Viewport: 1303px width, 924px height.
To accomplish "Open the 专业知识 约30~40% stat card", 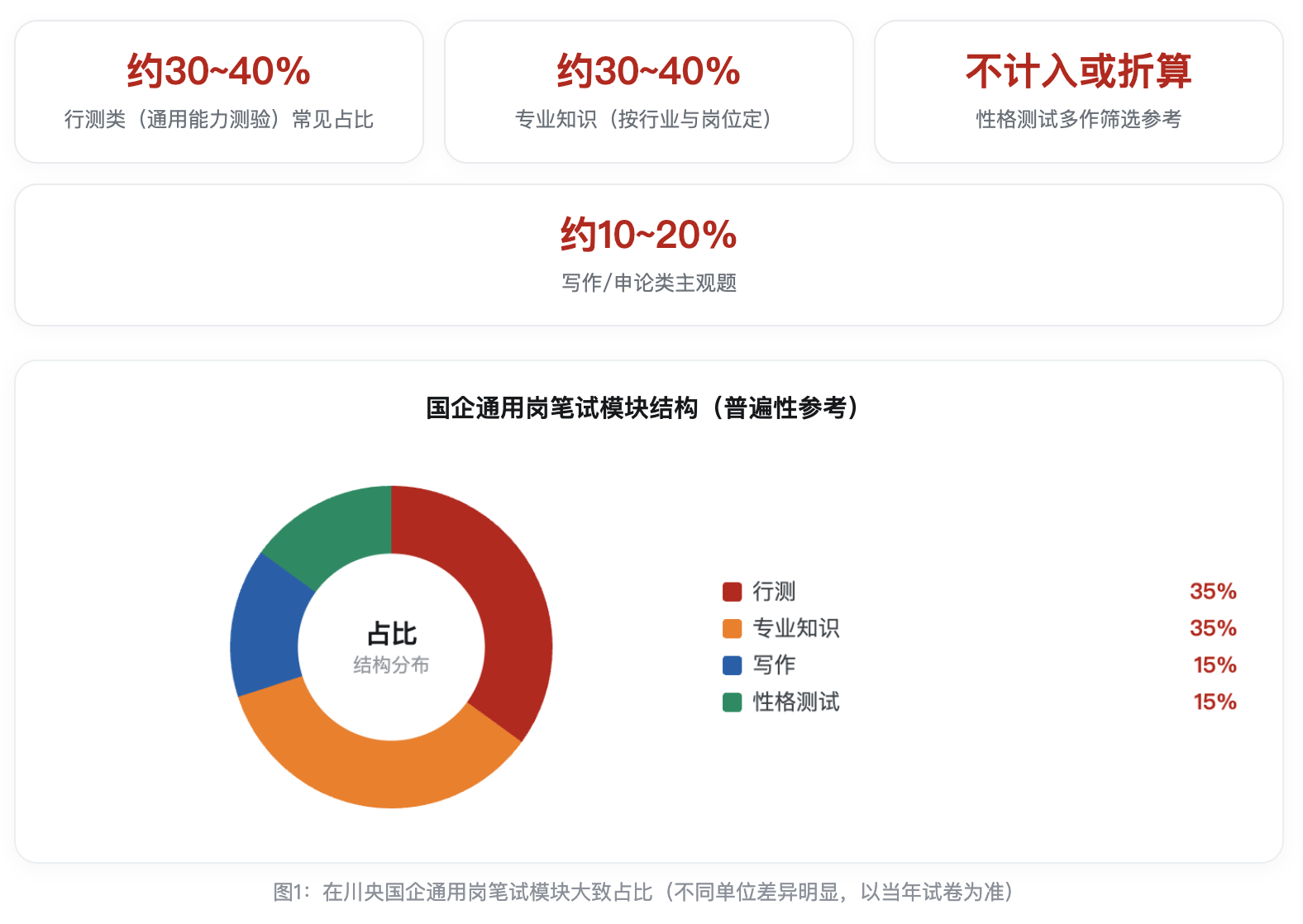I will coord(649,92).
